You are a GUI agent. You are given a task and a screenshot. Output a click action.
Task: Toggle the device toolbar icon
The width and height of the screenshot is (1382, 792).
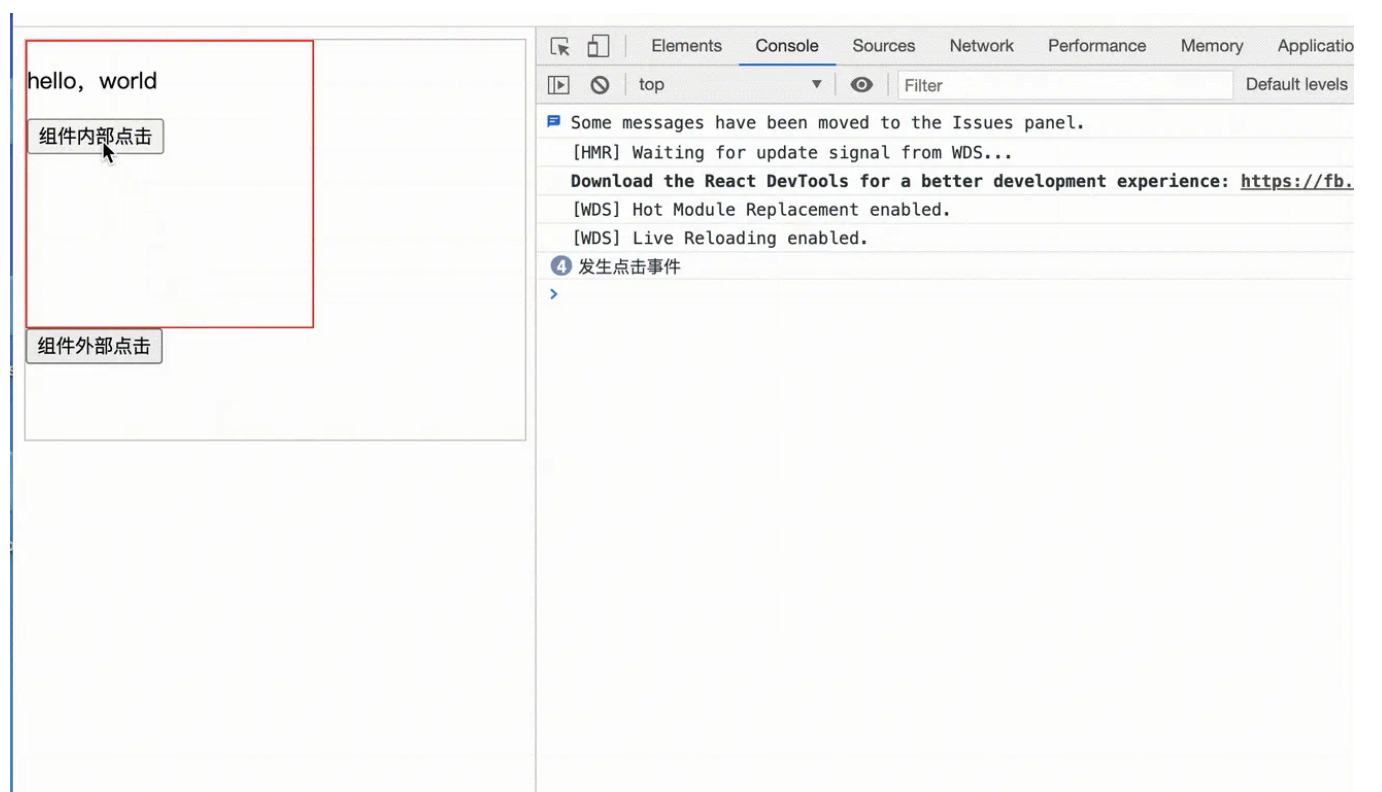[x=598, y=46]
